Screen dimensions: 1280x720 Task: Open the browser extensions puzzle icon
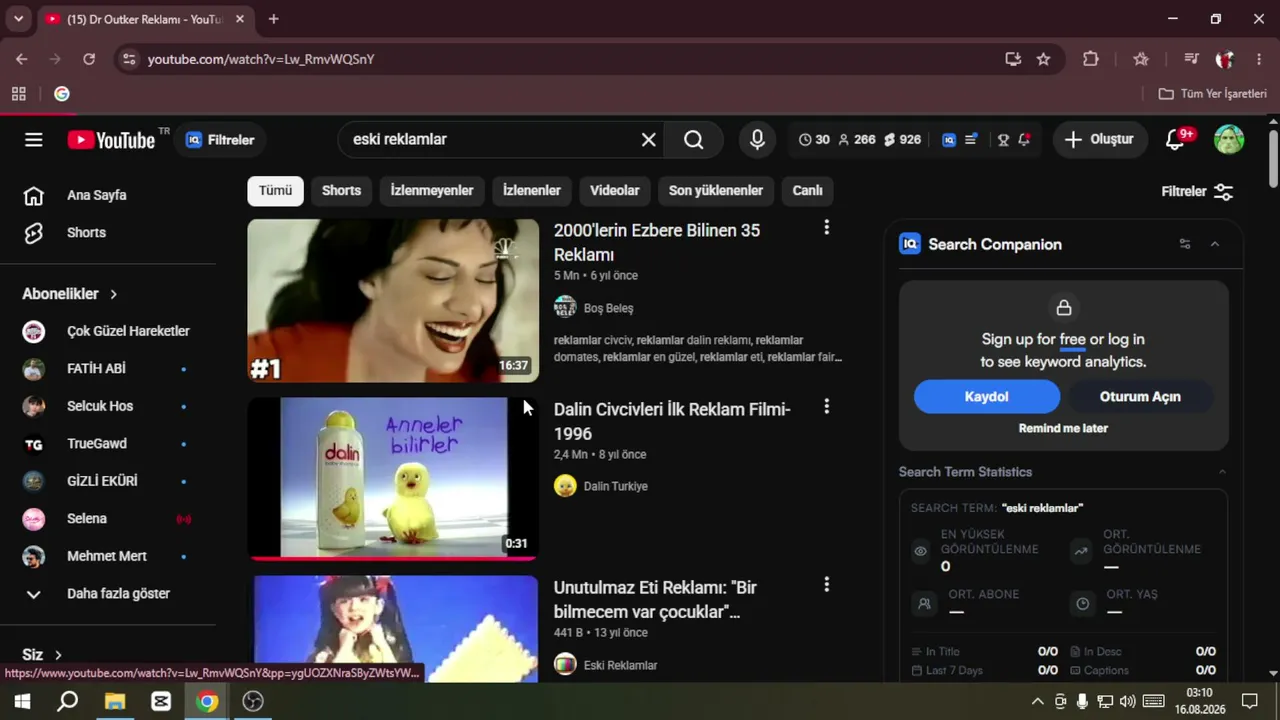pos(1091,59)
